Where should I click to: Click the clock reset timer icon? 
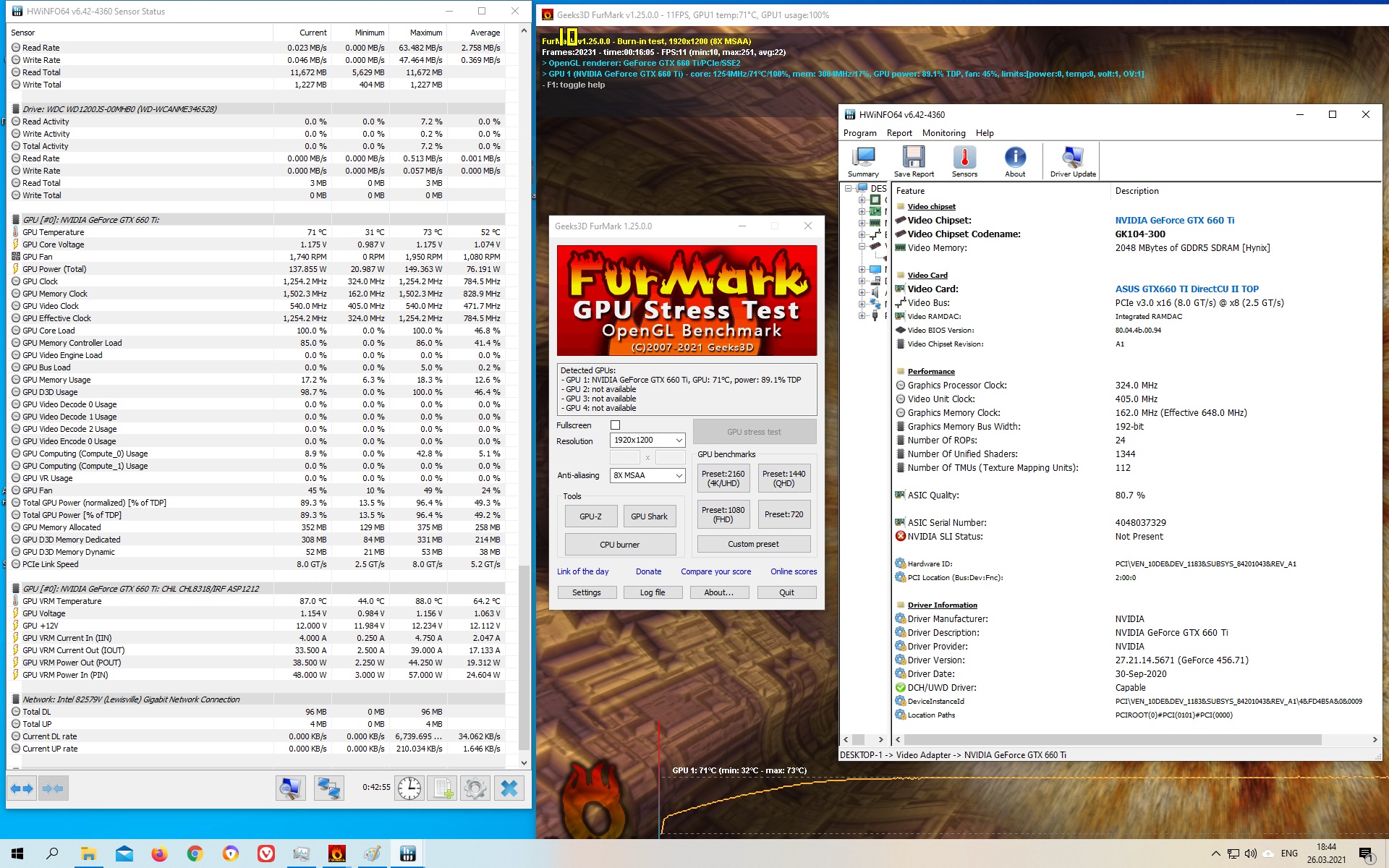click(x=409, y=788)
